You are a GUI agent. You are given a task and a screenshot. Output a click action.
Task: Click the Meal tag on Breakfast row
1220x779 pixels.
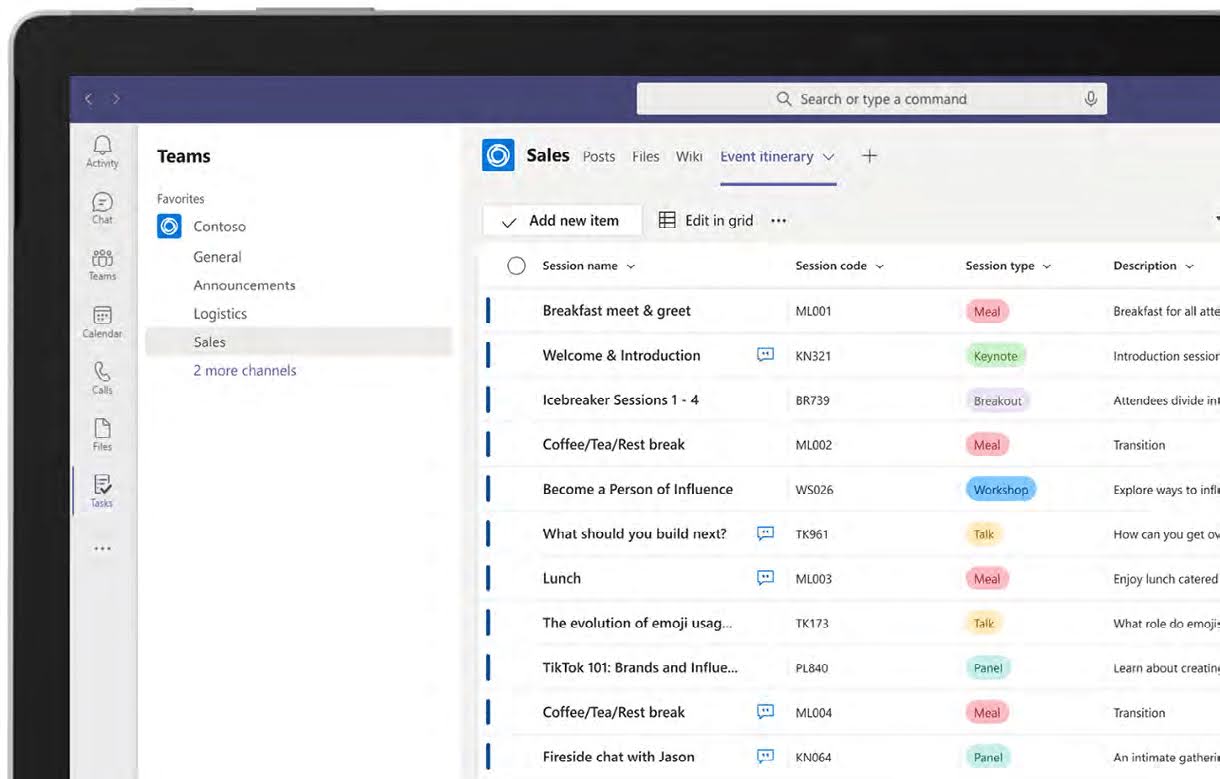click(987, 311)
